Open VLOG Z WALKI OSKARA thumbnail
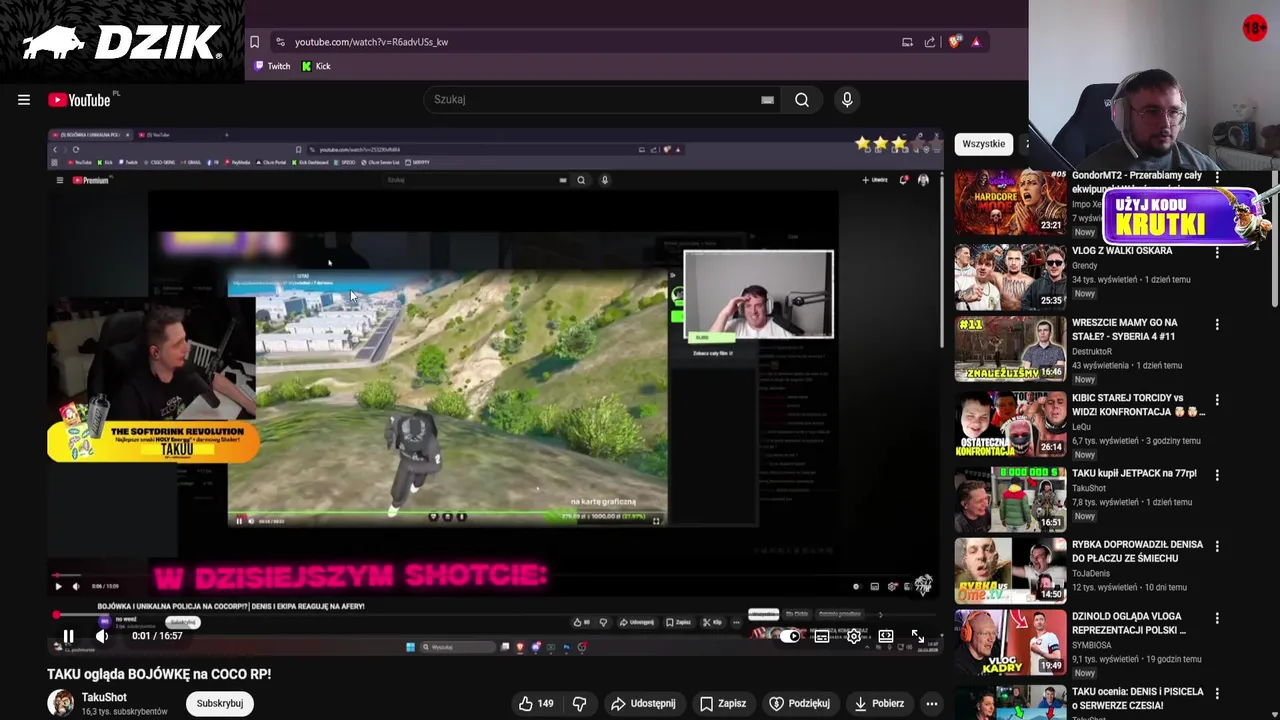Image resolution: width=1280 pixels, height=720 pixels. click(x=1010, y=278)
